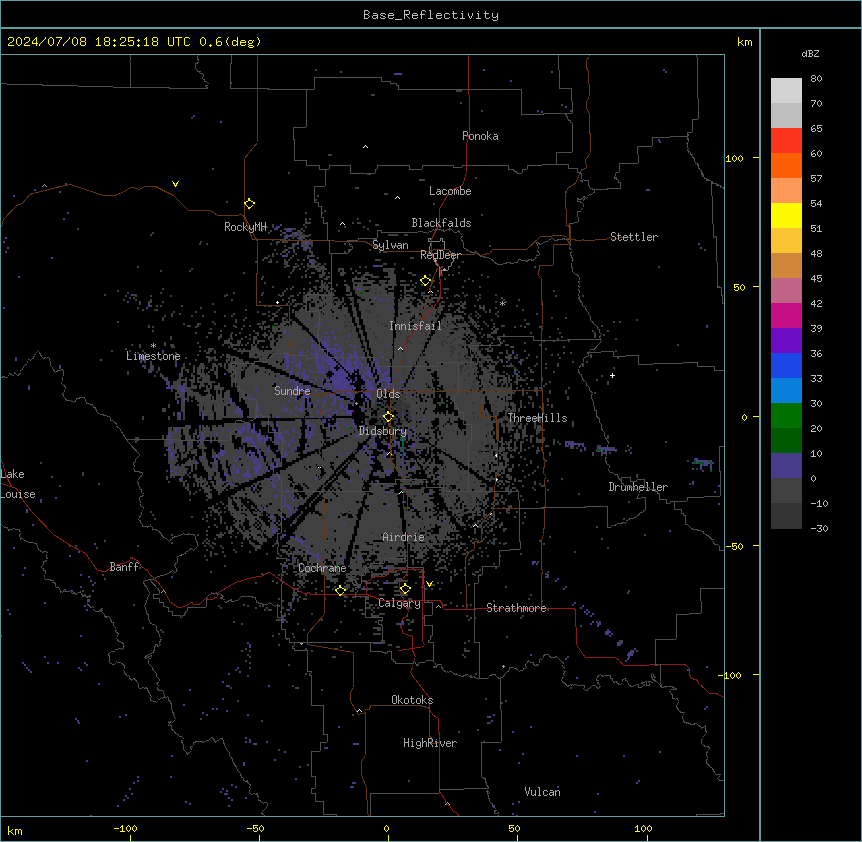The image size is (862, 842).
Task: Click the Strathmore city label
Action: point(516,608)
